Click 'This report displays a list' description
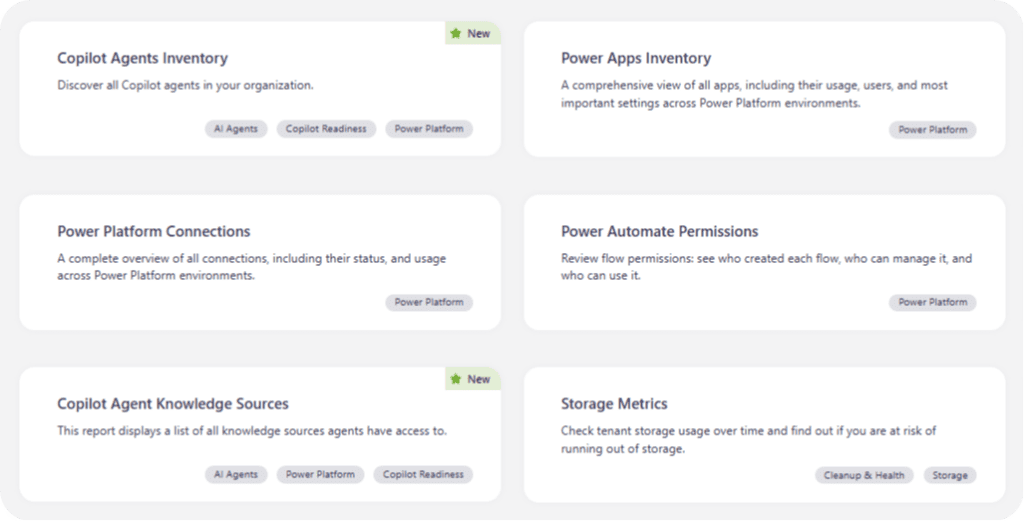The image size is (1024, 521). coord(252,431)
